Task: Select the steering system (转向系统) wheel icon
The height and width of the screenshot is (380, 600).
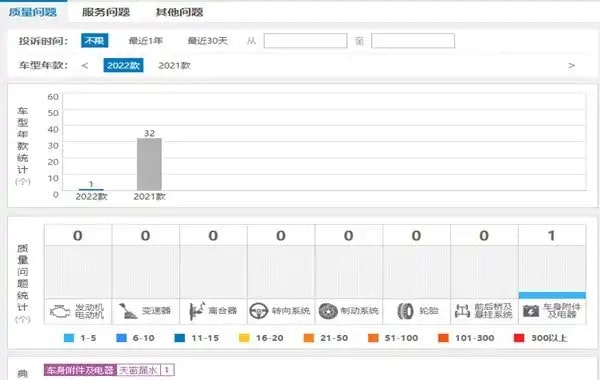Action: tap(259, 311)
